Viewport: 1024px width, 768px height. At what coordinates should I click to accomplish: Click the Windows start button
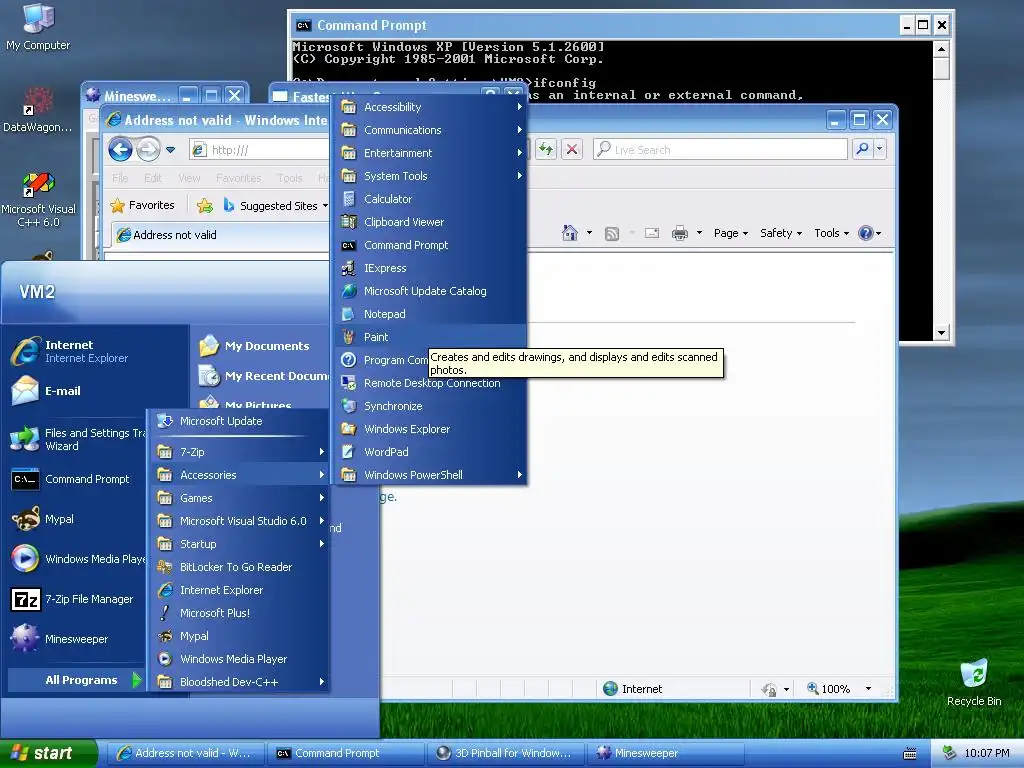(48, 753)
